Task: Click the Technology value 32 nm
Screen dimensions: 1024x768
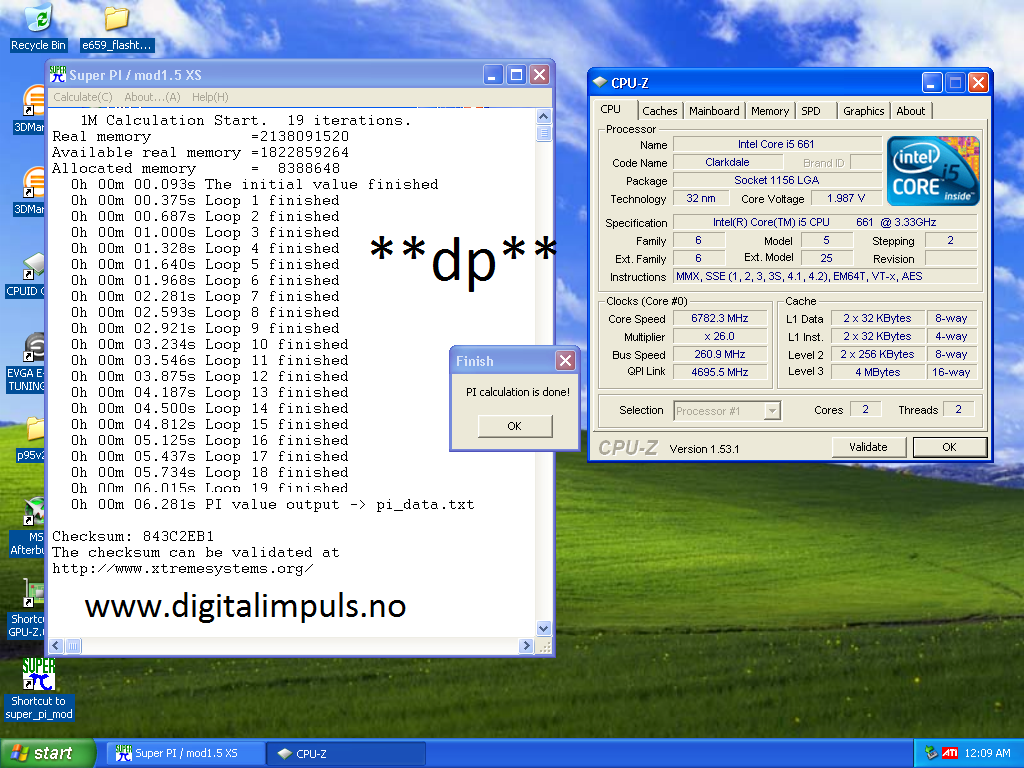Action: [701, 198]
